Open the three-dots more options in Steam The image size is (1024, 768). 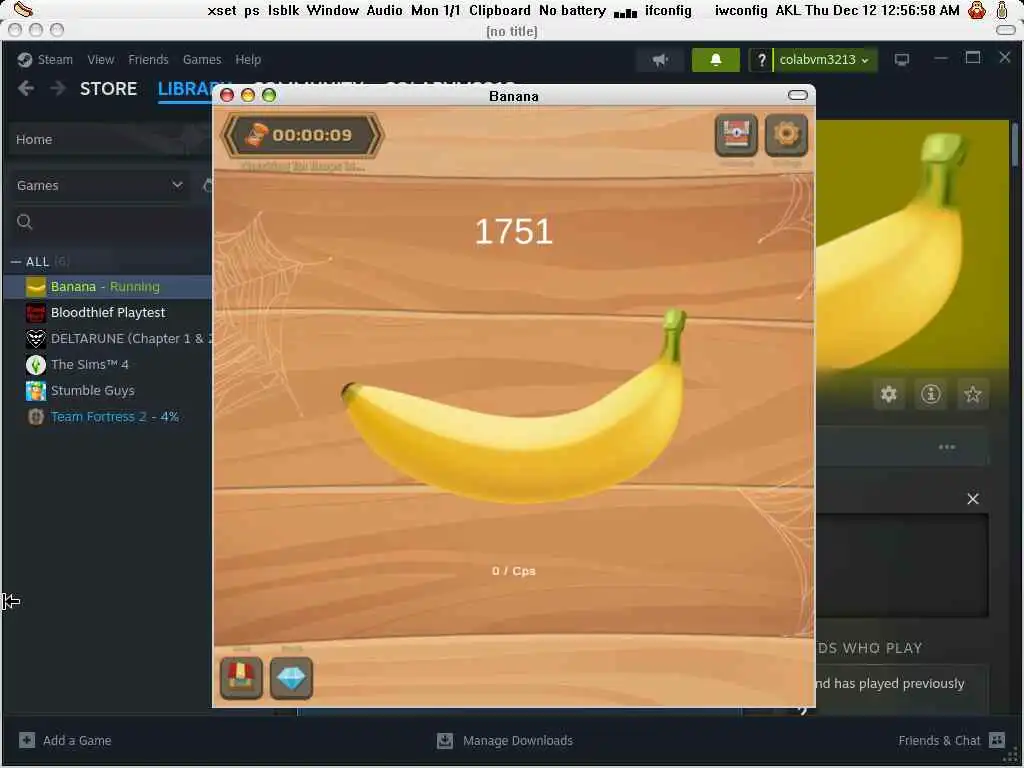click(x=947, y=447)
